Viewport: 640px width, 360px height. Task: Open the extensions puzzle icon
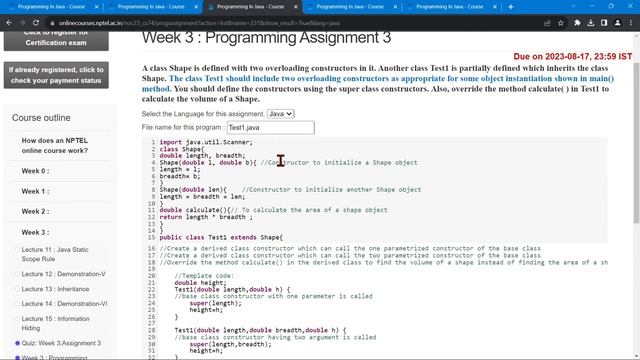pos(577,23)
